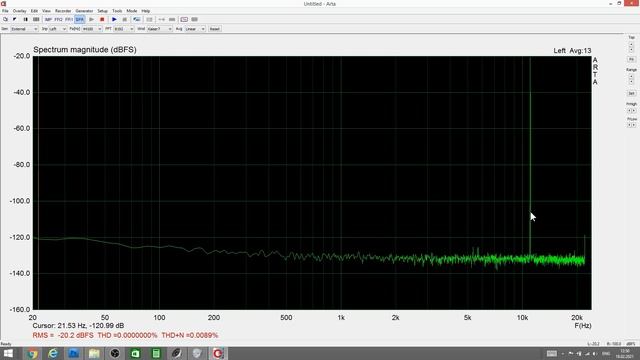
Task: Expand the Avg averaging dropdown set to Linear
Action: coord(195,29)
